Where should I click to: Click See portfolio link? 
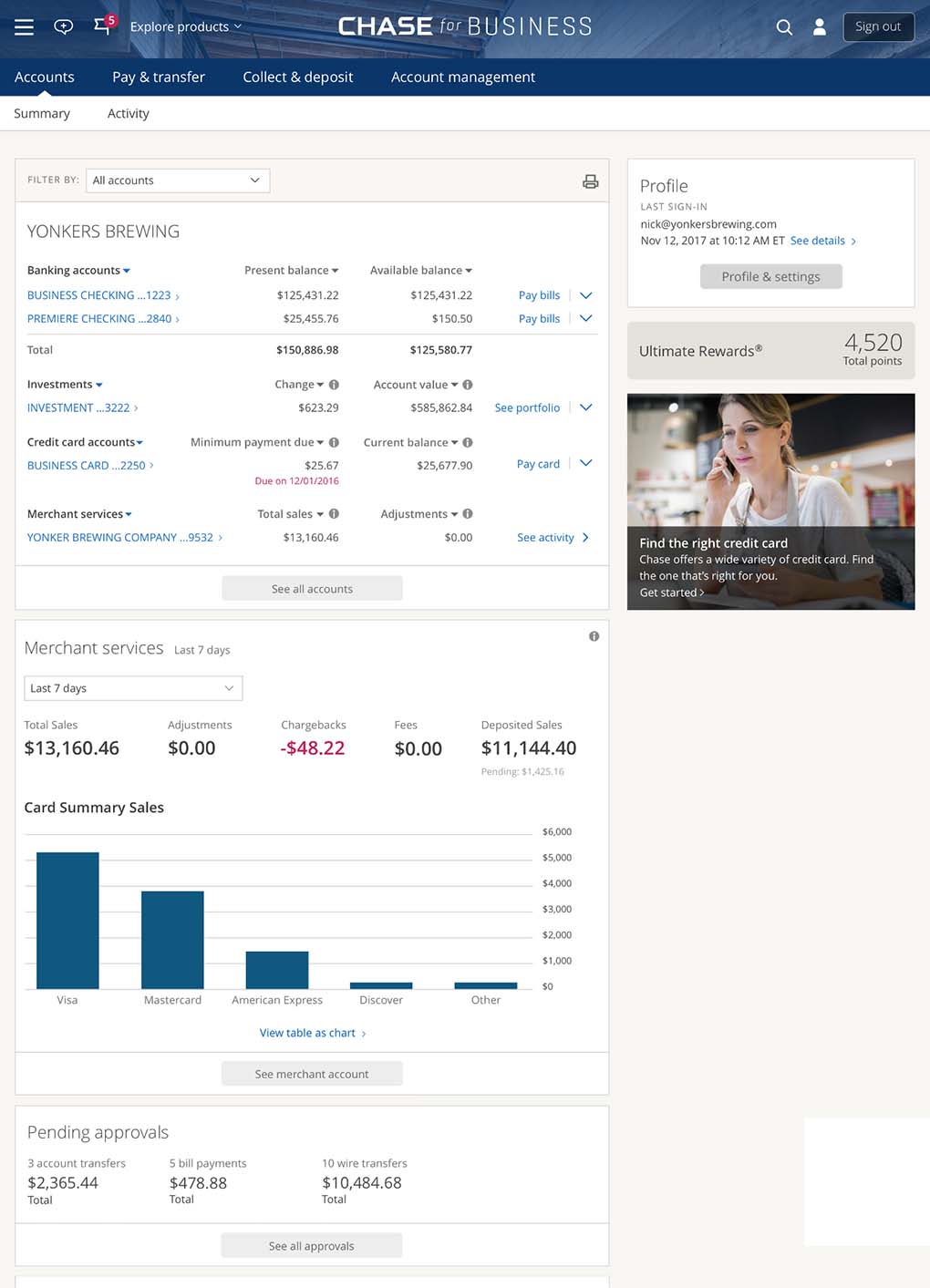point(527,408)
